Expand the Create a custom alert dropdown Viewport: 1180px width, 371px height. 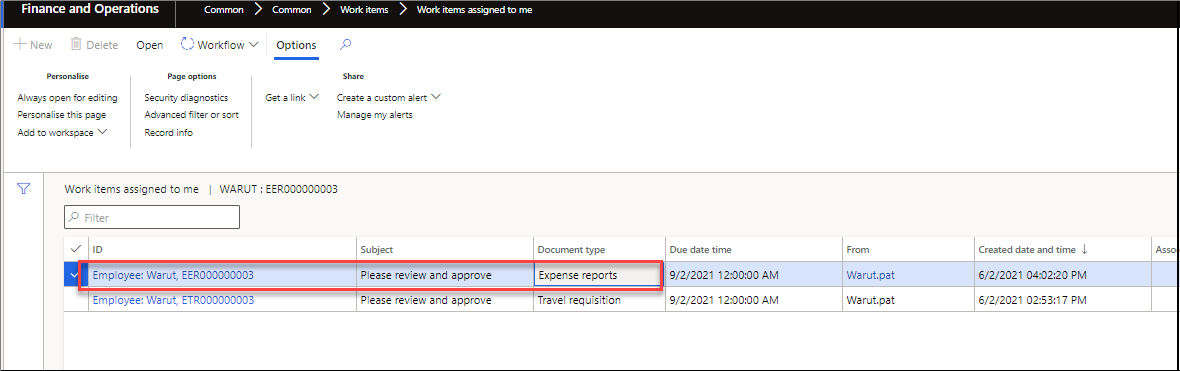pyautogui.click(x=435, y=98)
